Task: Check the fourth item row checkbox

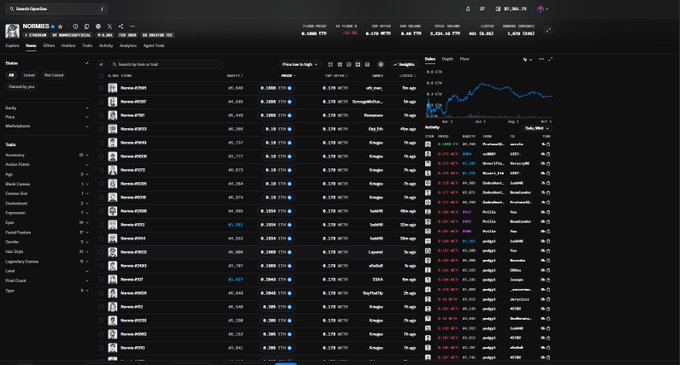Action: 101,129
